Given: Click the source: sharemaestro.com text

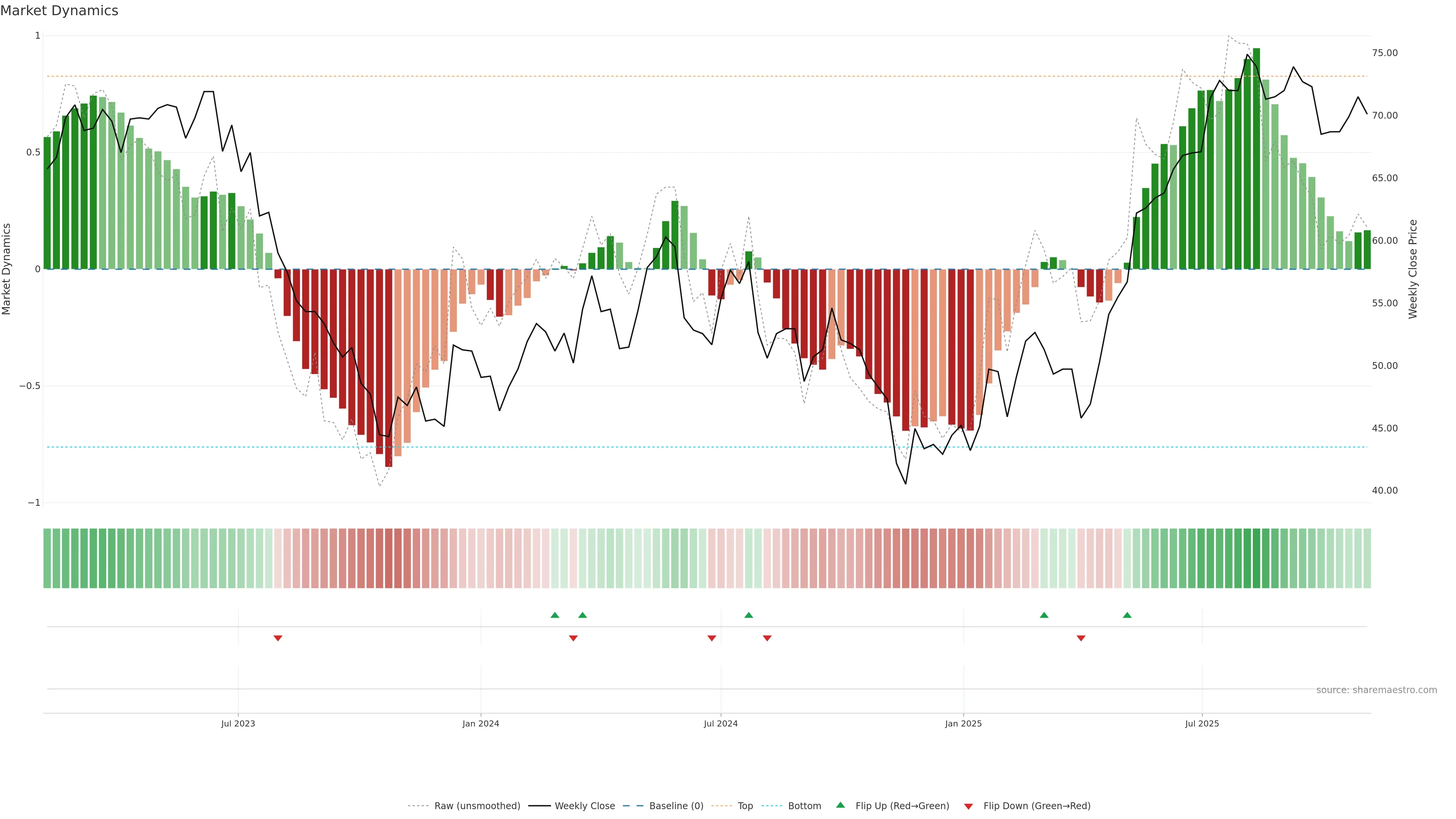Looking at the screenshot, I should [x=1376, y=690].
